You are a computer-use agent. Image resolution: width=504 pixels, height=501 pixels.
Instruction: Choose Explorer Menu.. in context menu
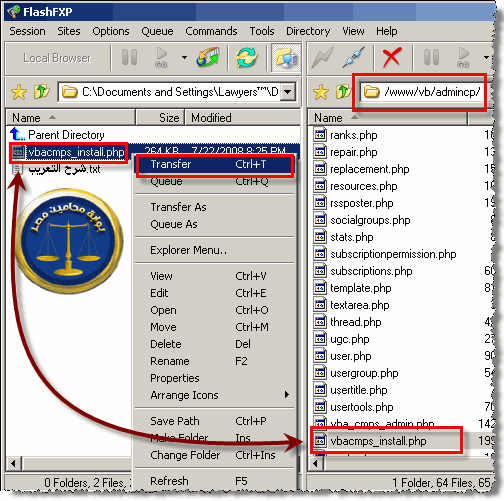(214, 250)
